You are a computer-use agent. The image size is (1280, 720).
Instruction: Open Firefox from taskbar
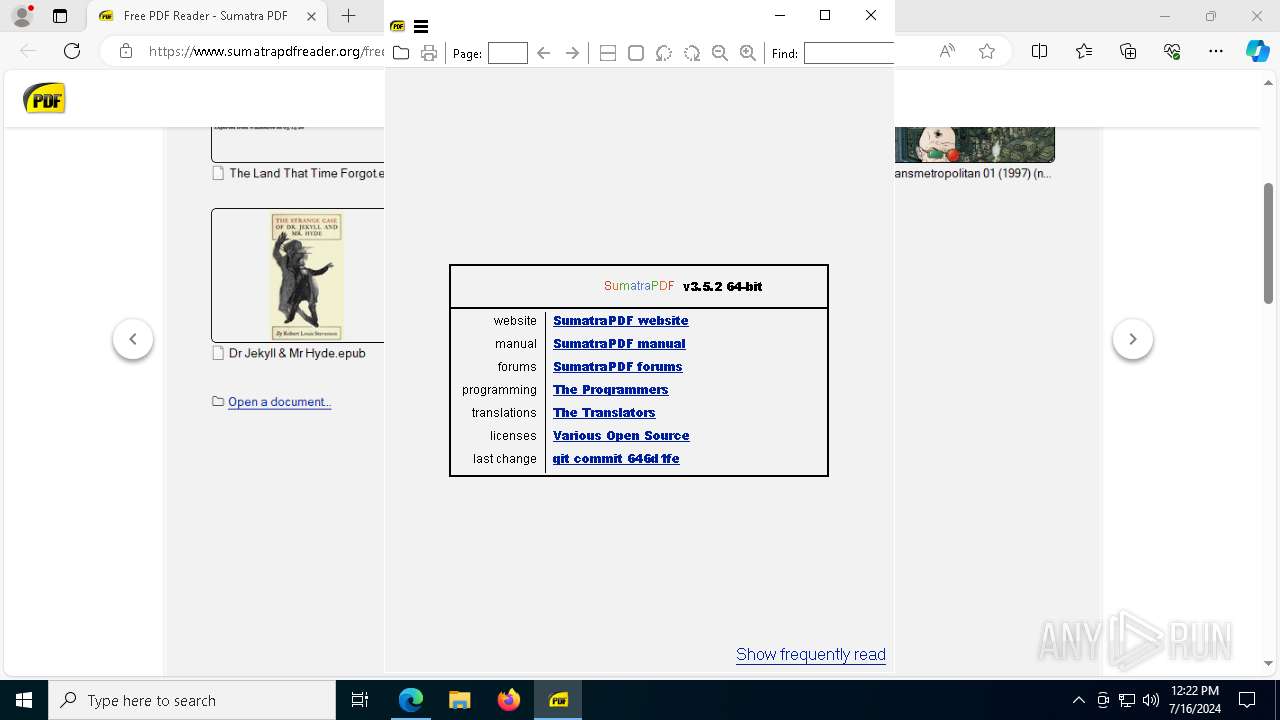pos(509,701)
